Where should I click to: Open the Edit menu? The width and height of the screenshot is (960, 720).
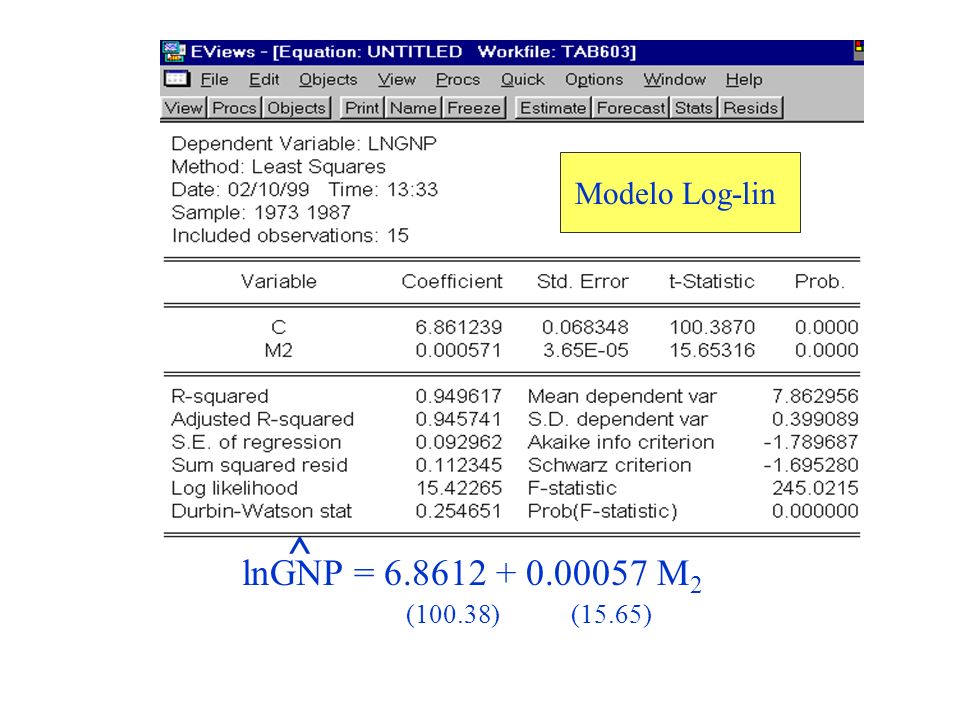pyautogui.click(x=264, y=80)
